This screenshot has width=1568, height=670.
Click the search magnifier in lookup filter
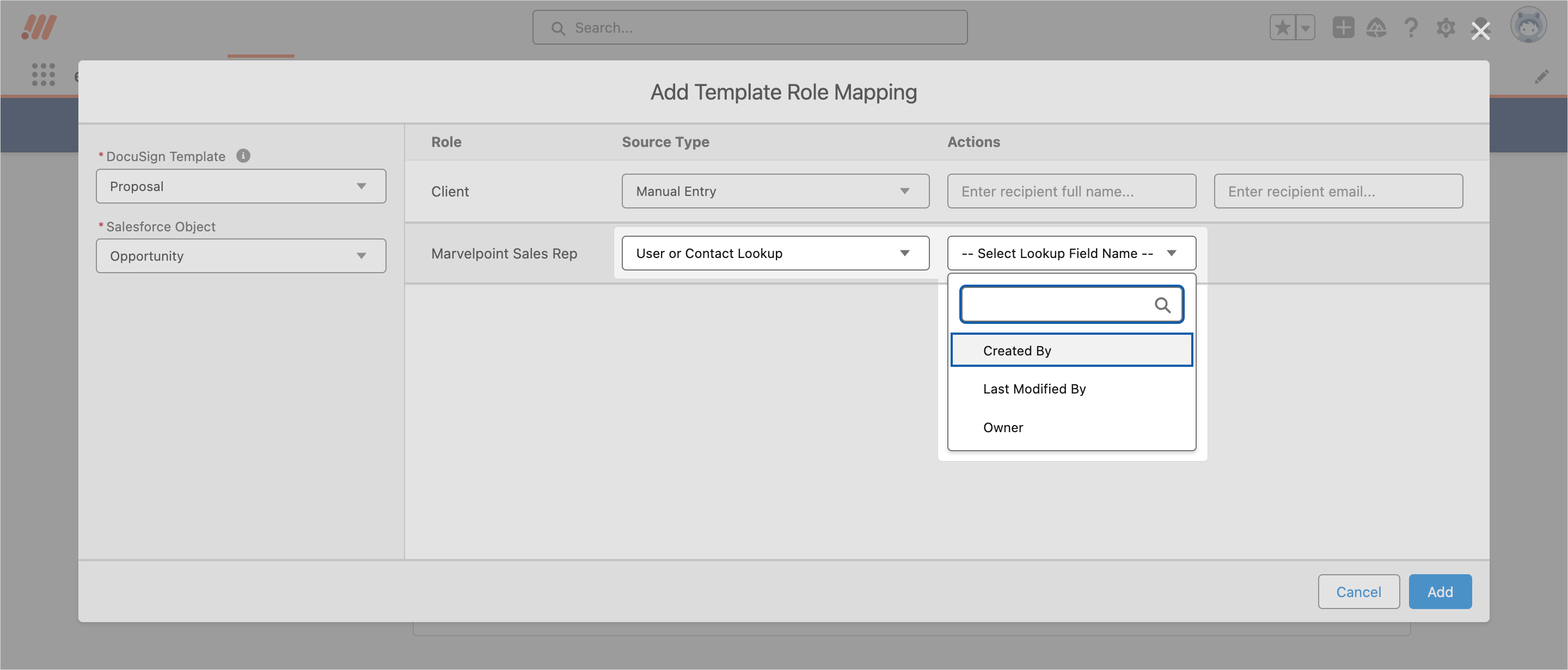(1161, 305)
